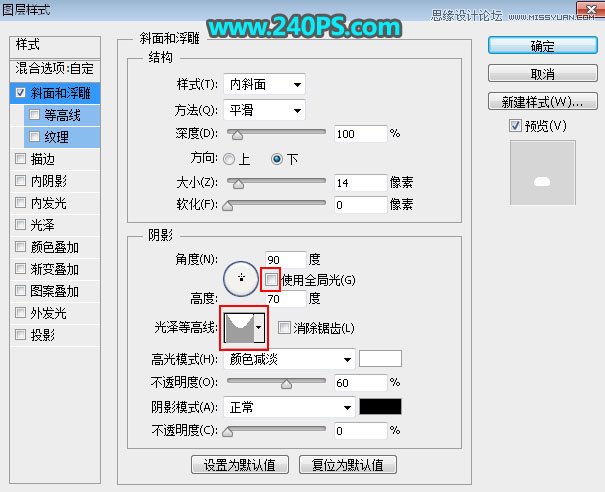This screenshot has height=492, width=605.
Task: Enable the 投影 drop shadow checkbox
Action: (20, 335)
